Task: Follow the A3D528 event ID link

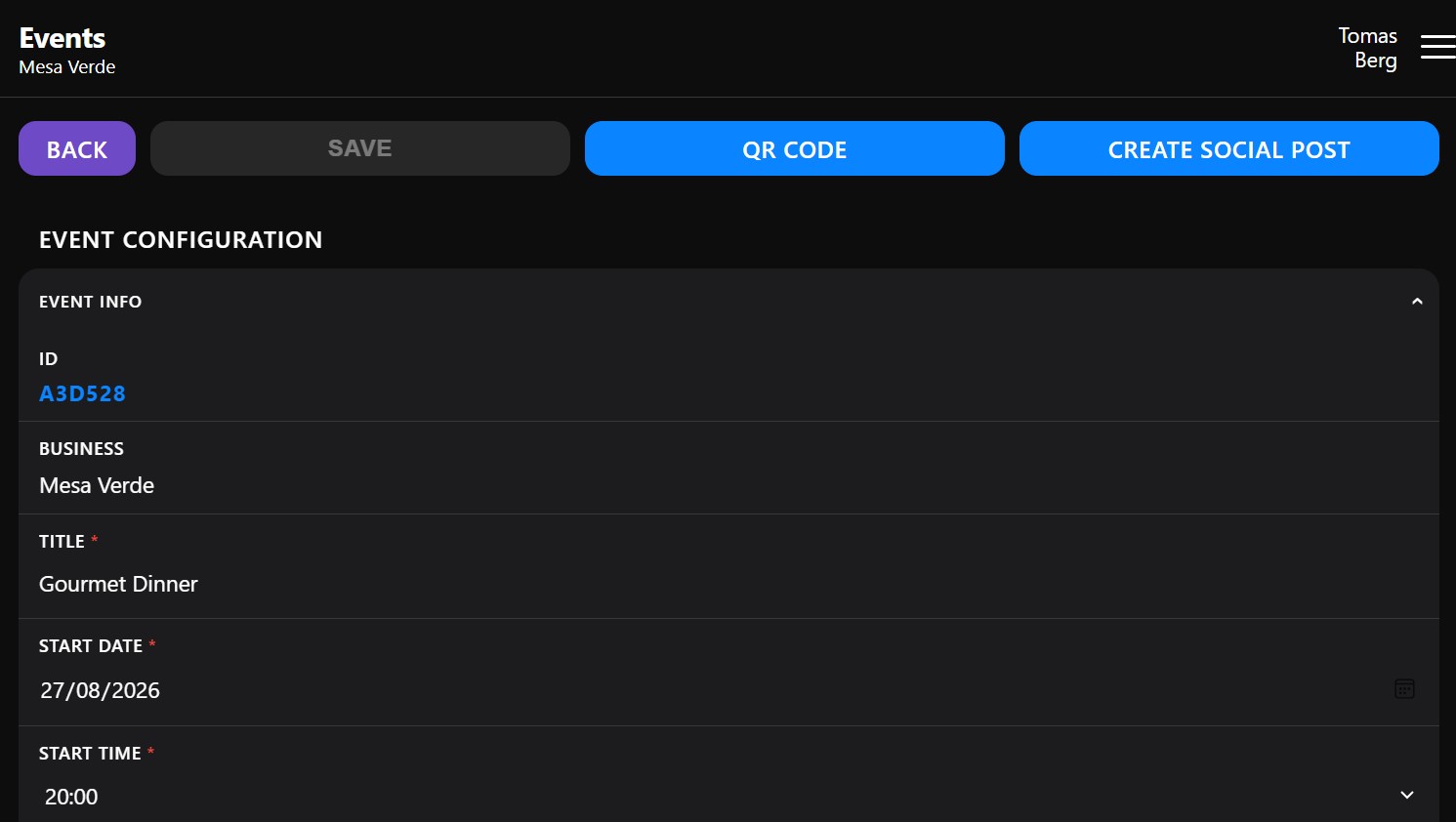Action: [x=82, y=393]
